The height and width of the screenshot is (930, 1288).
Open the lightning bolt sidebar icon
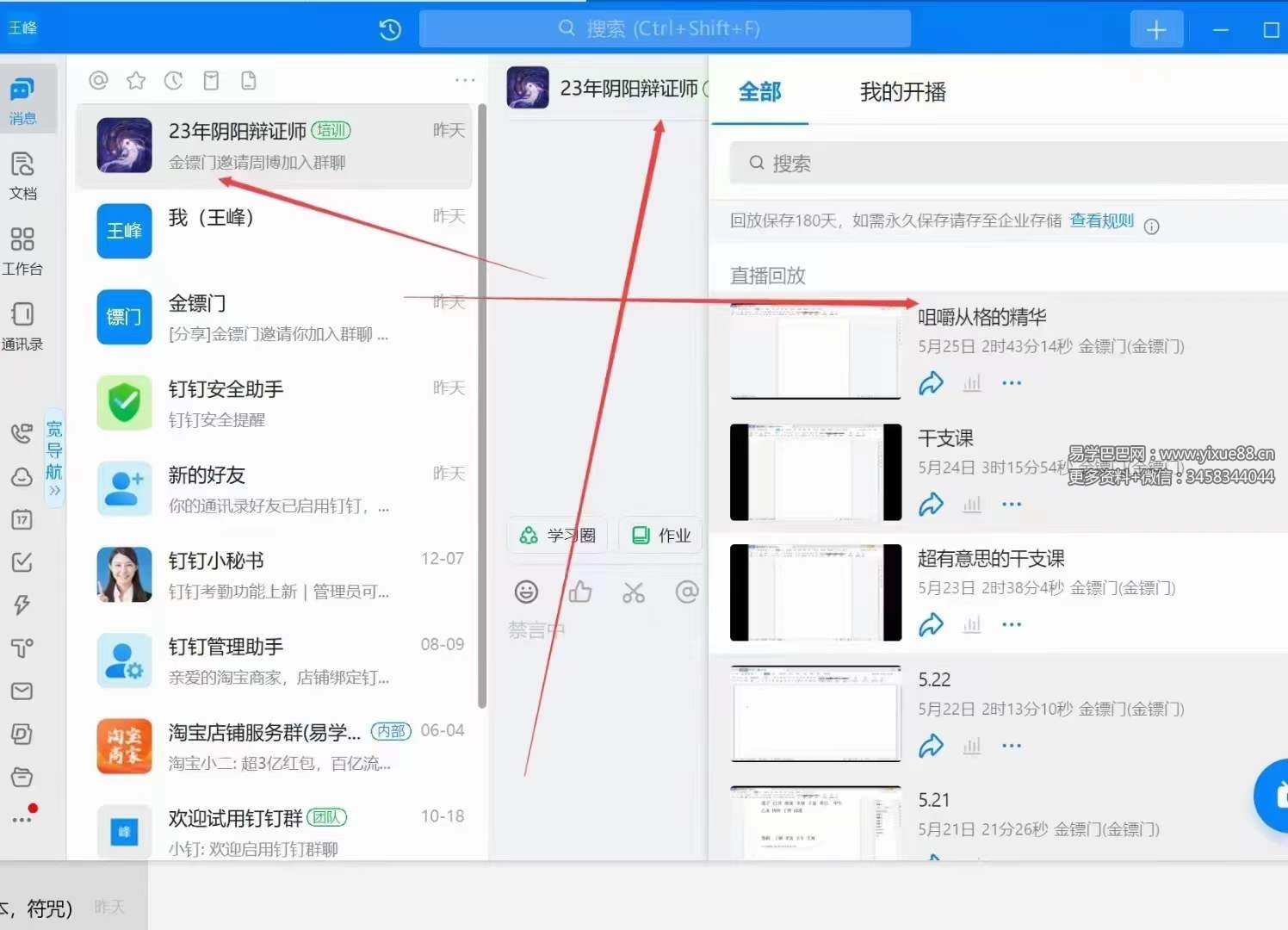[22, 604]
